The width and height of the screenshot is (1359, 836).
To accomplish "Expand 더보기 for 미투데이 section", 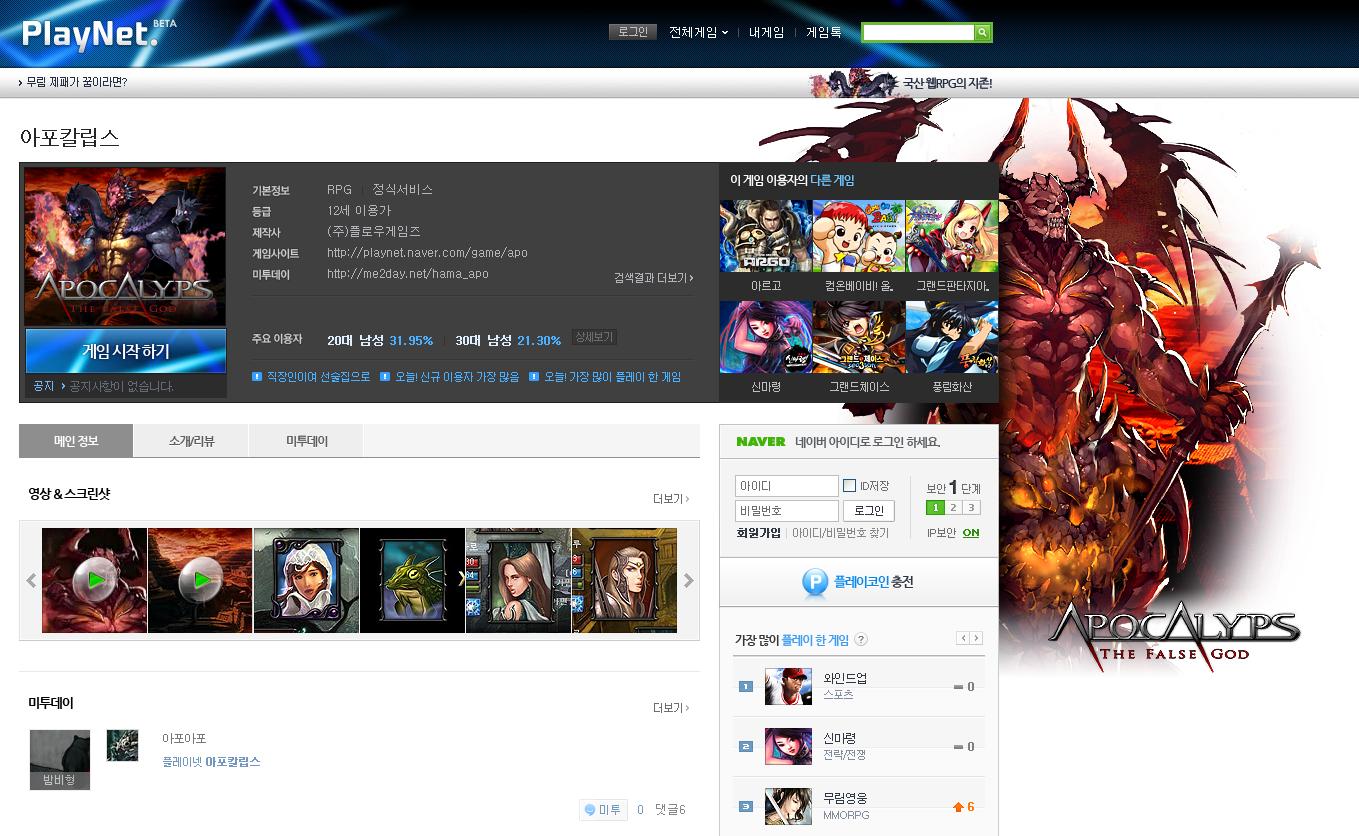I will (671, 708).
